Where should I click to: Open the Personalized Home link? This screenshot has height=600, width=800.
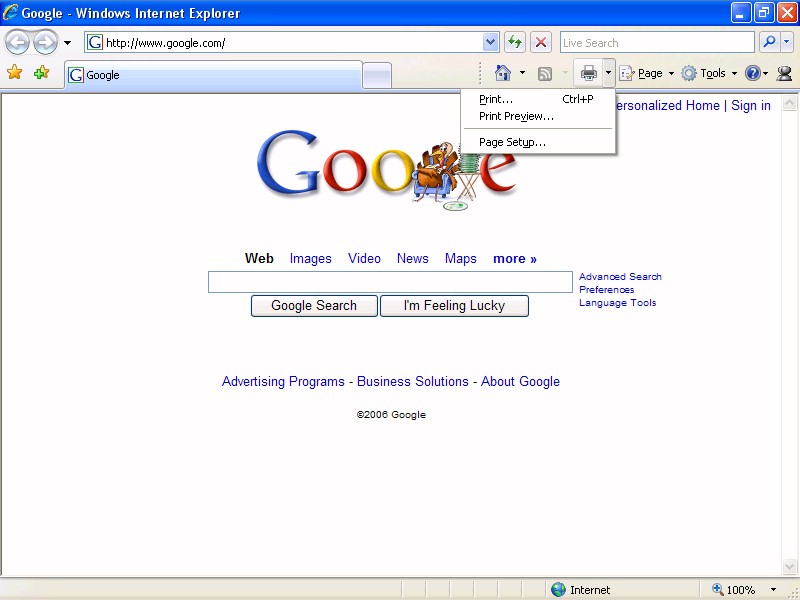point(668,106)
